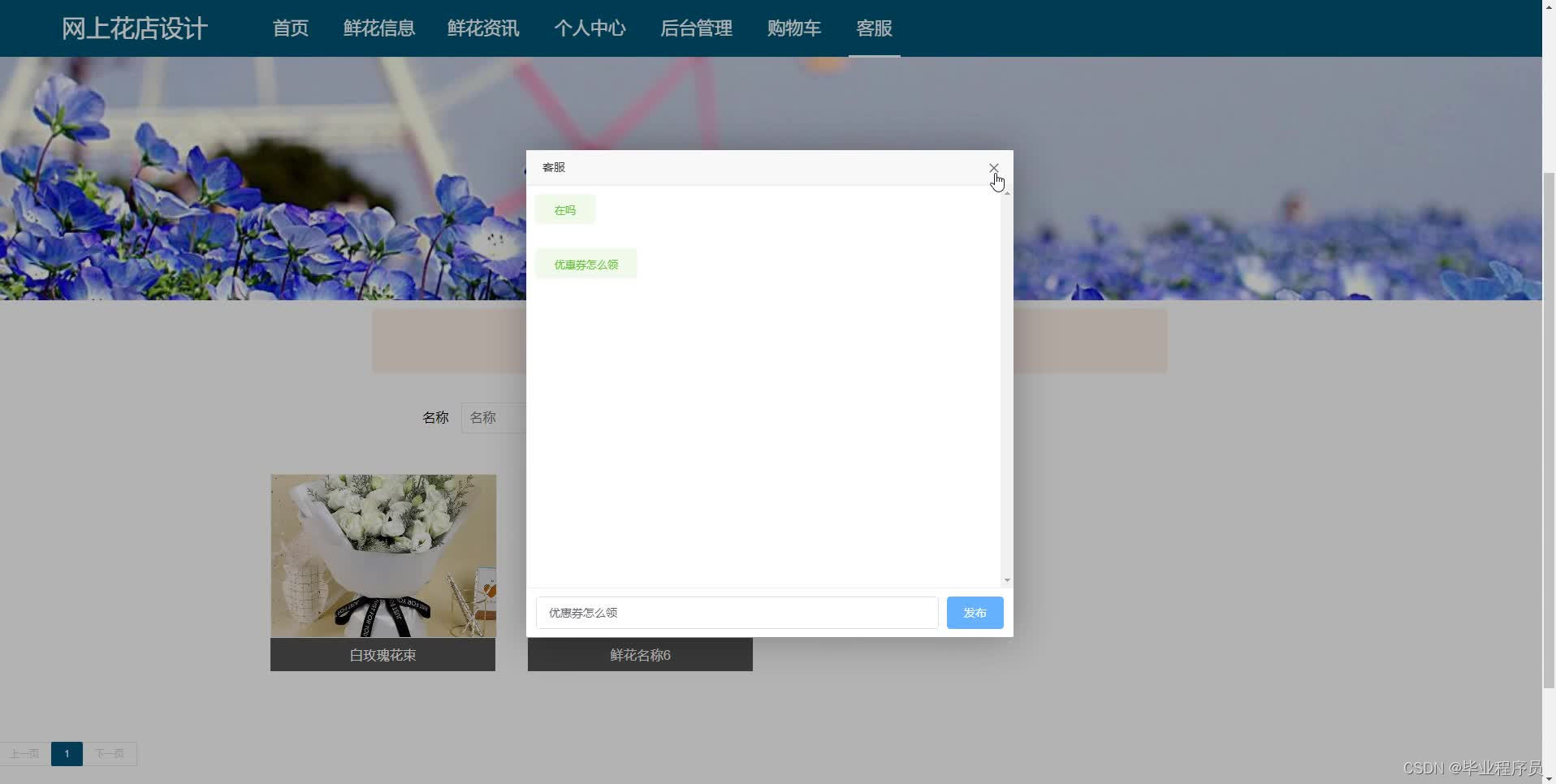Select 个人中心 menu item
Screen dimensions: 1556x784
point(590,28)
